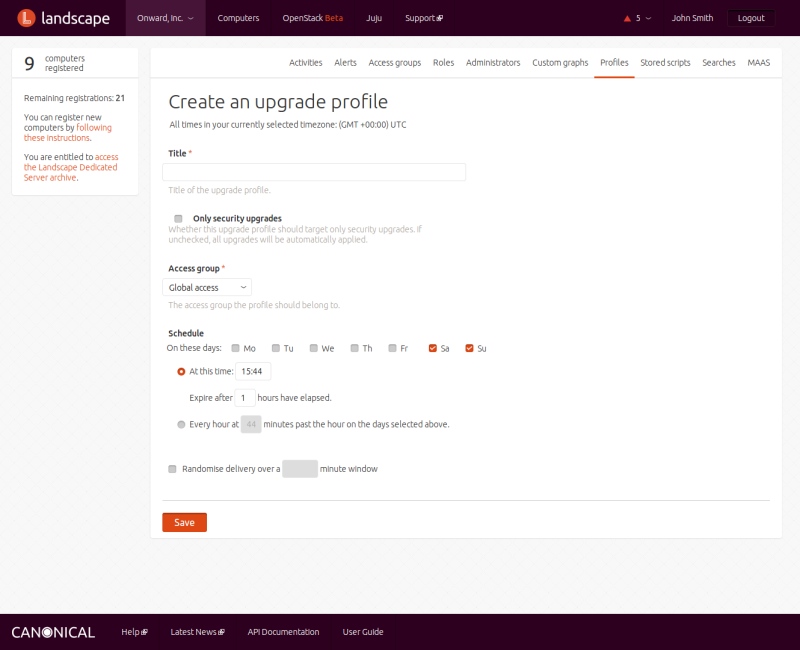Expand the Global access dropdown

pyautogui.click(x=207, y=288)
